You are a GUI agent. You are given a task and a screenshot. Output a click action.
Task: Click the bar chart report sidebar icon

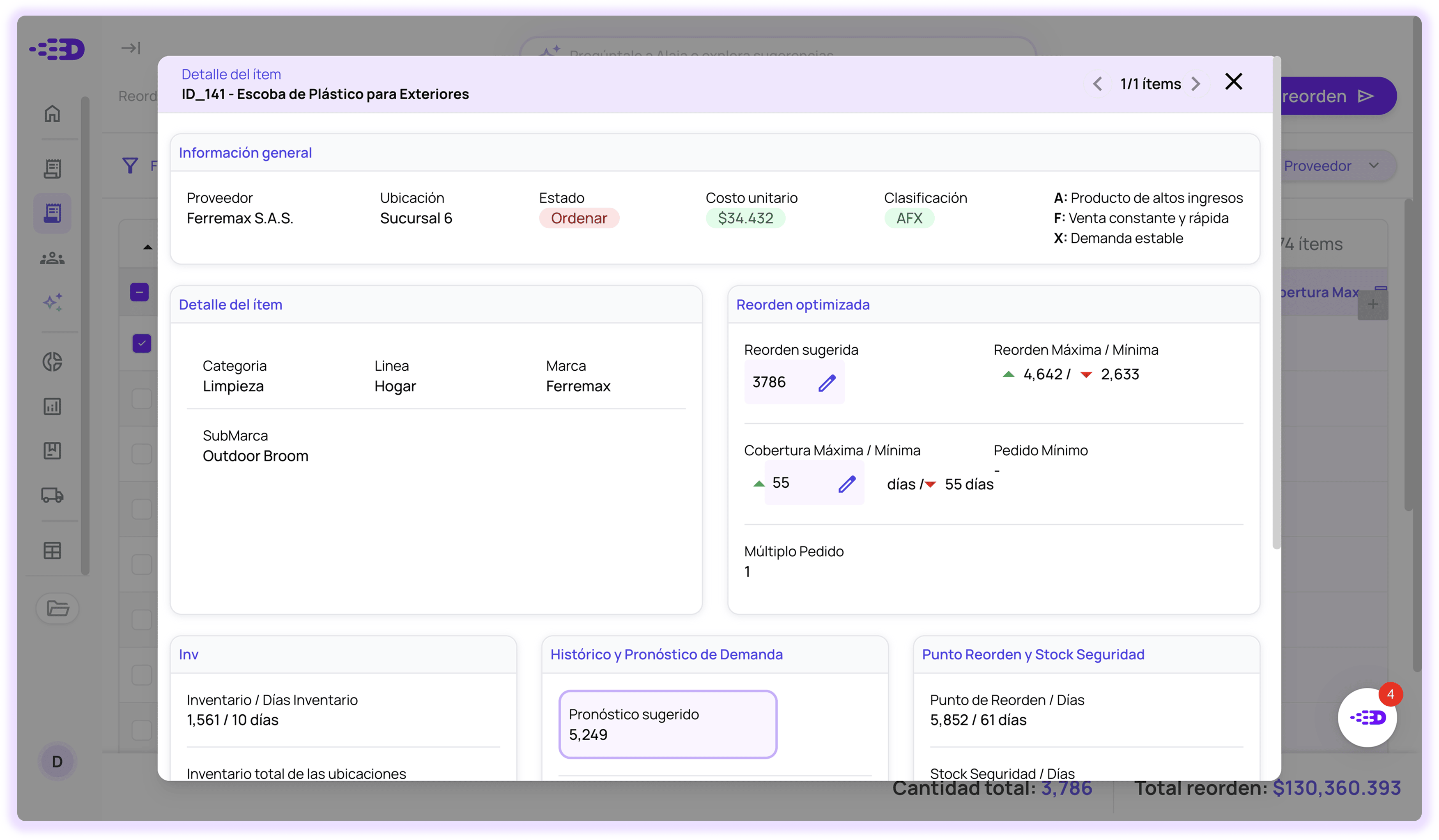pyautogui.click(x=52, y=406)
